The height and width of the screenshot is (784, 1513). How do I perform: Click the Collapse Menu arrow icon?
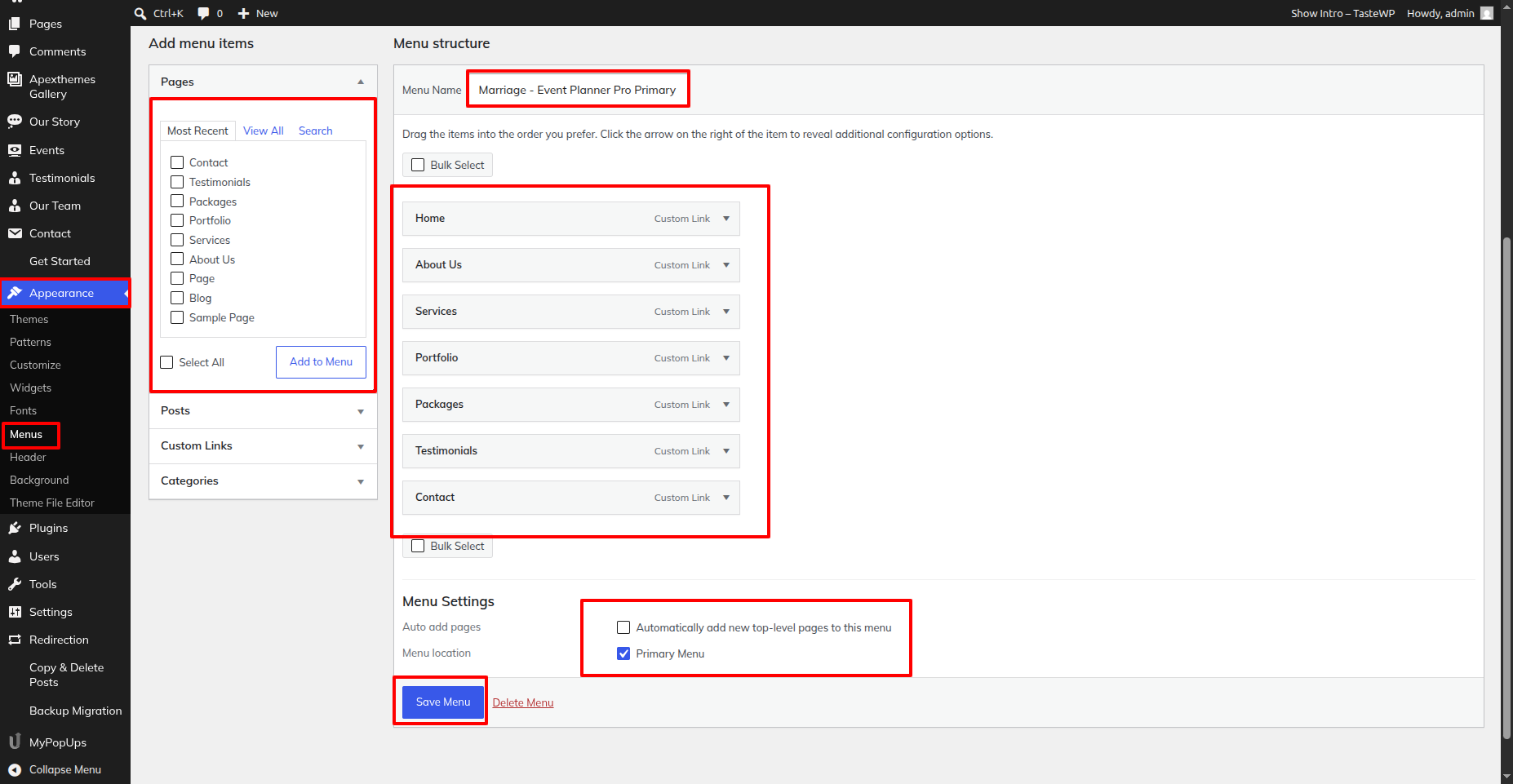click(x=15, y=769)
